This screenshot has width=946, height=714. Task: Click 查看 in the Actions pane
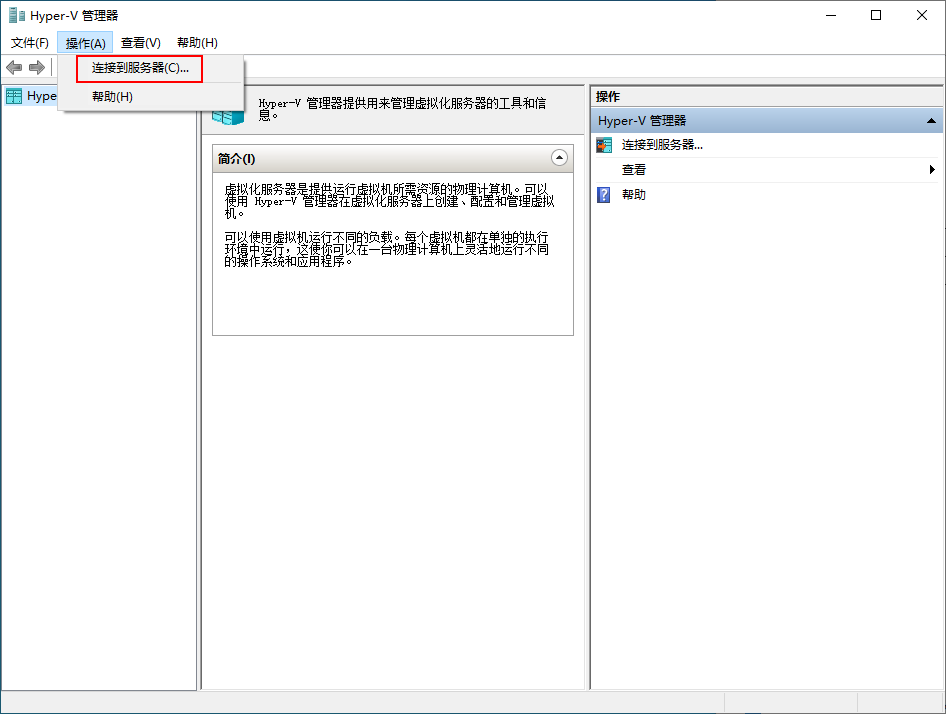(634, 170)
